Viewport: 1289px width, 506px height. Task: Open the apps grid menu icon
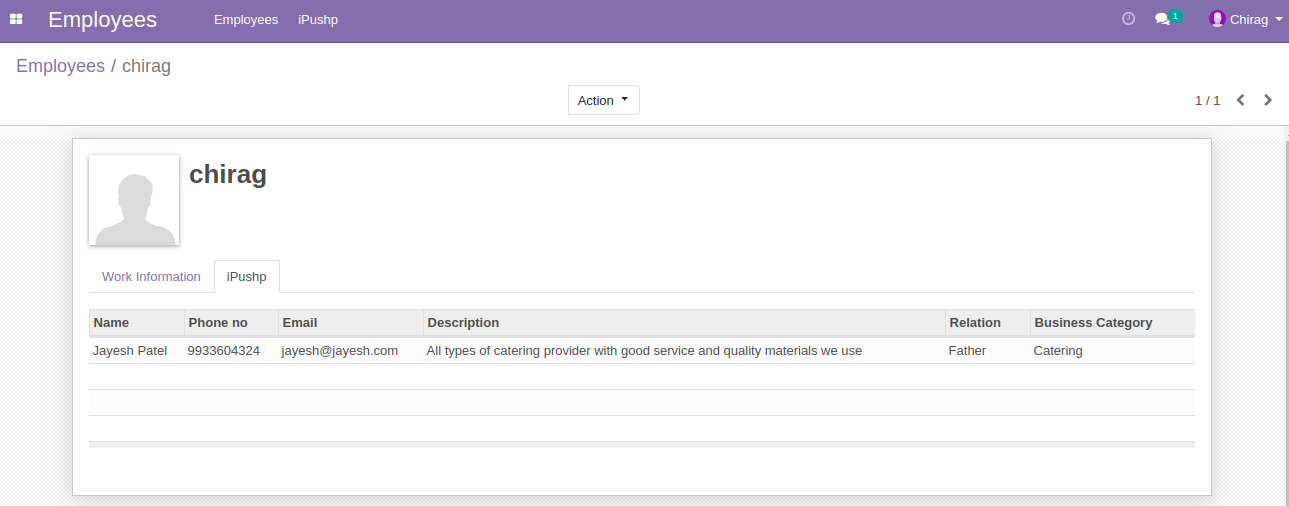coord(16,19)
